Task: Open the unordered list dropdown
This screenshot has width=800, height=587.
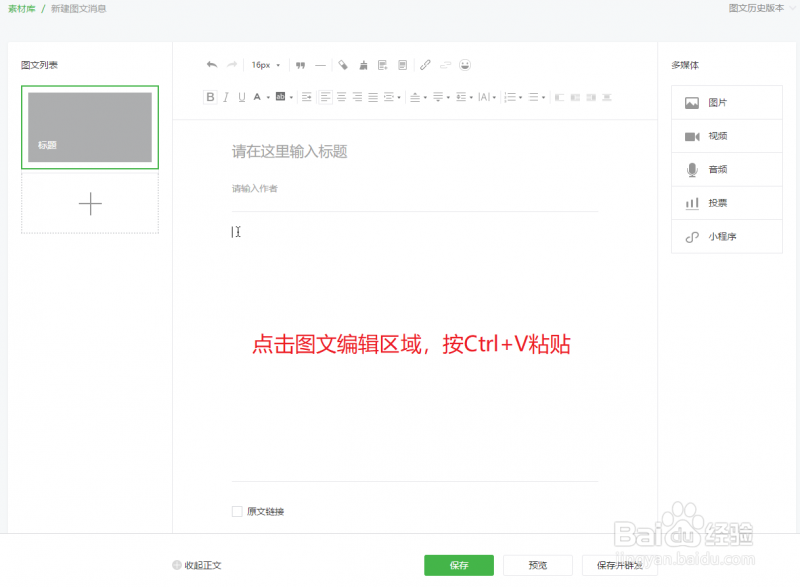Action: 537,97
